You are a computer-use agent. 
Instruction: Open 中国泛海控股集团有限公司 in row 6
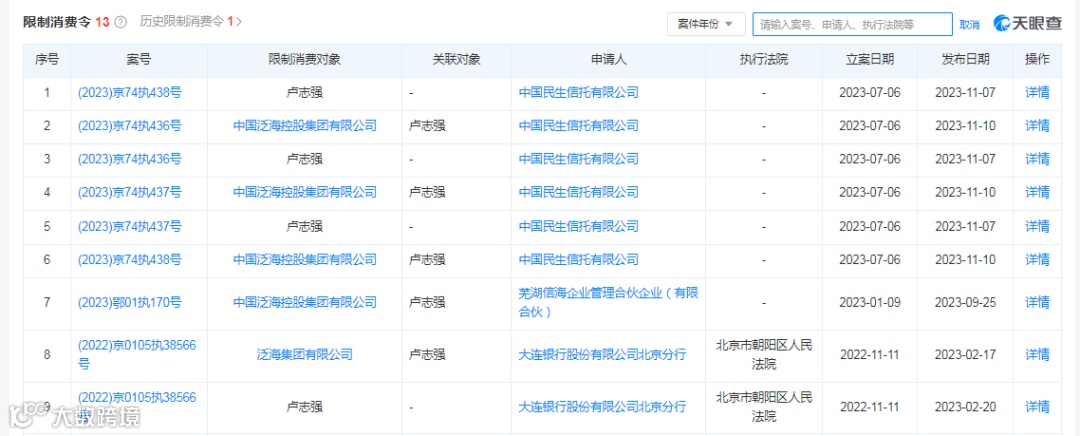[x=304, y=260]
